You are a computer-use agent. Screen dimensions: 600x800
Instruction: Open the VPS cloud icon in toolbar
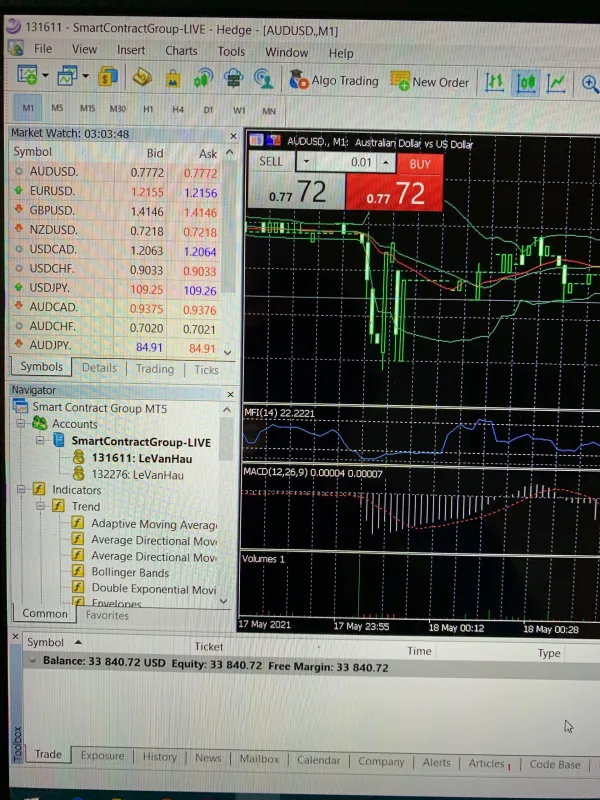233,78
